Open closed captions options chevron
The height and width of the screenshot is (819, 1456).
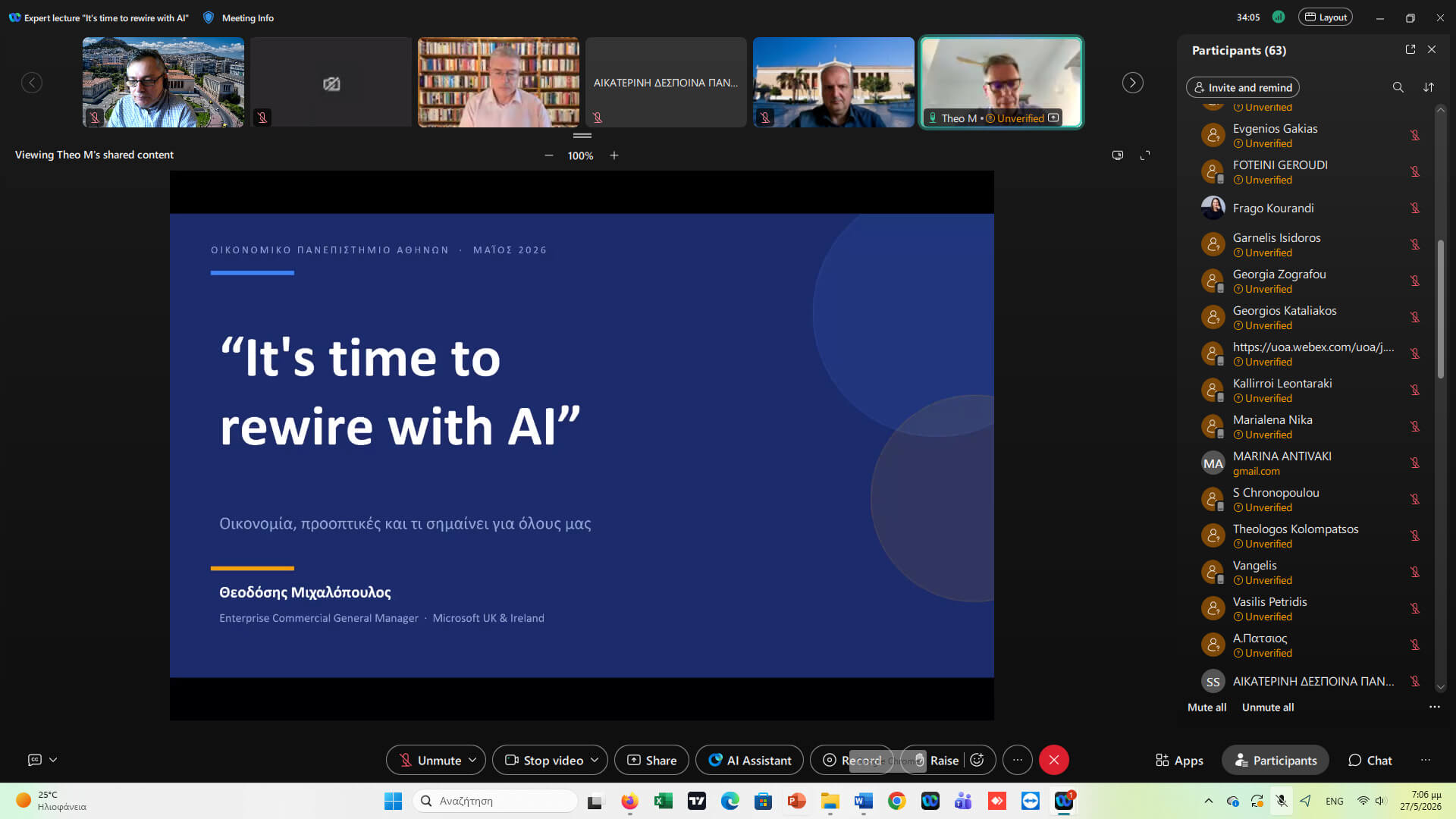coord(53,759)
